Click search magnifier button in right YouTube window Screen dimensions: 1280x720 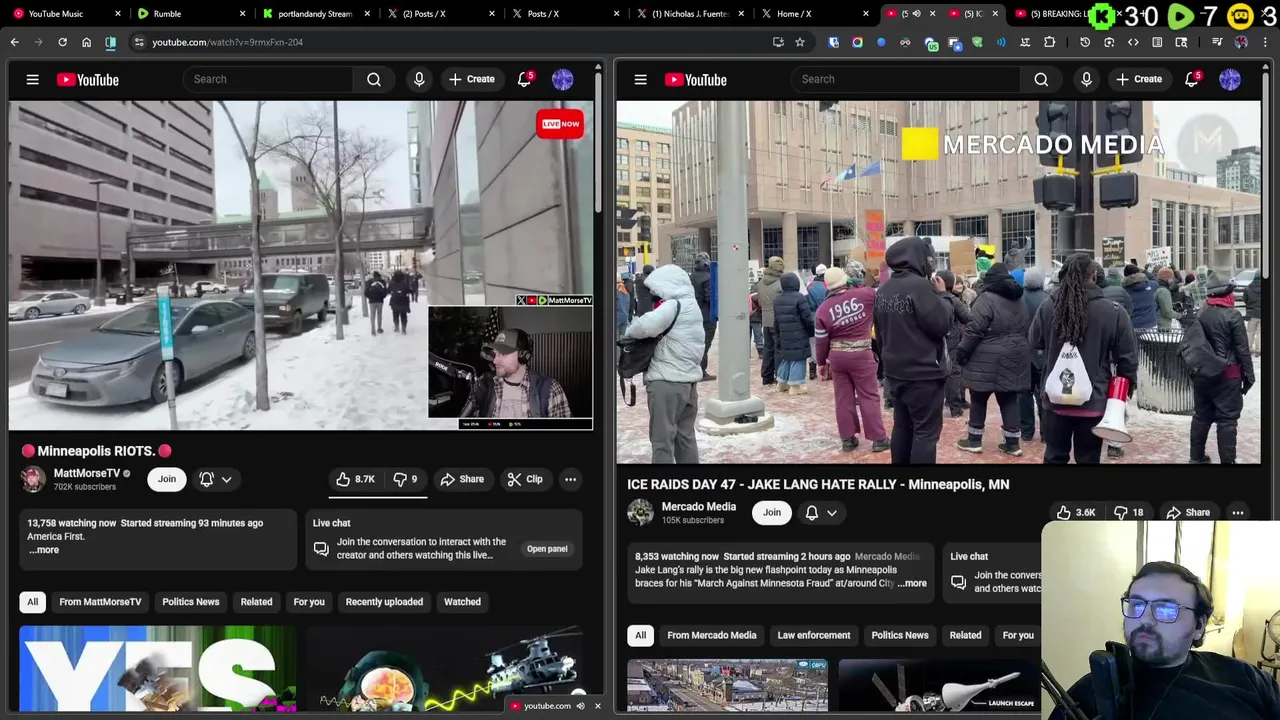(x=1041, y=79)
